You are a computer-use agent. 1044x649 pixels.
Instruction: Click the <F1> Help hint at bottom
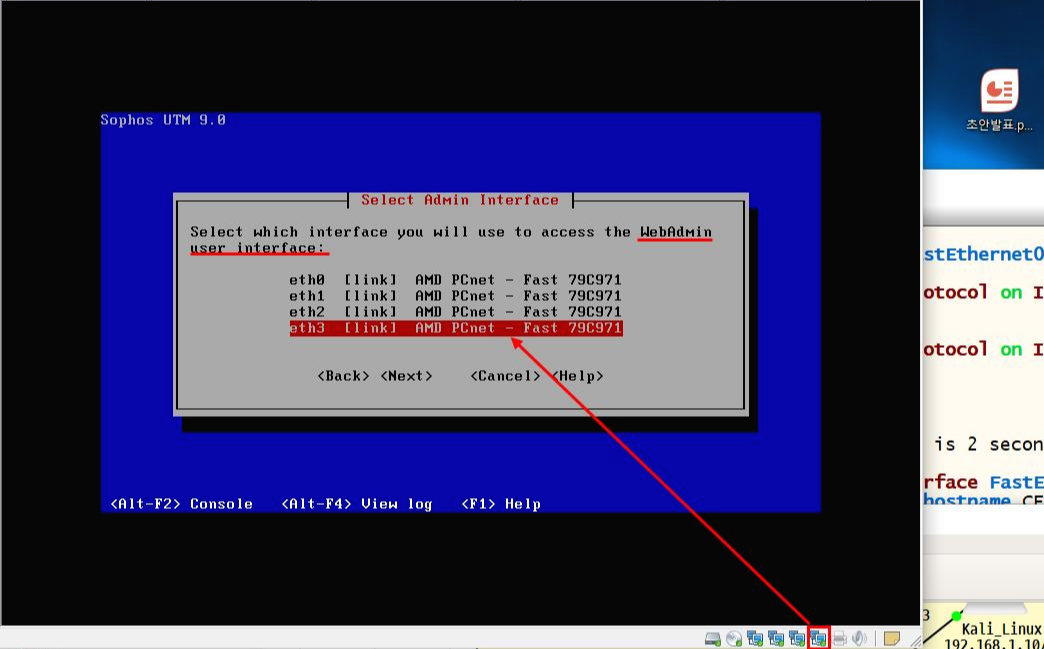pyautogui.click(x=501, y=504)
